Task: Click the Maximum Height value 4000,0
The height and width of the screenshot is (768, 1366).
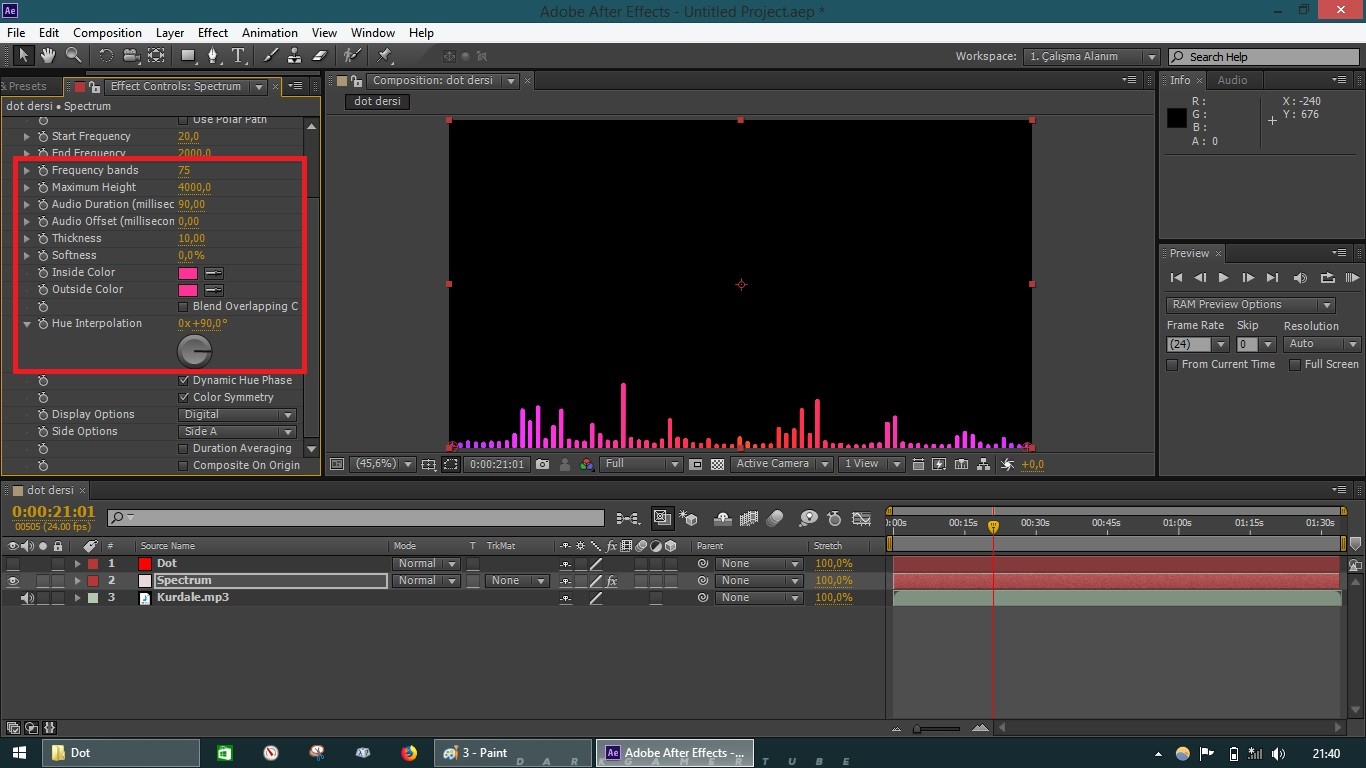Action: [194, 187]
